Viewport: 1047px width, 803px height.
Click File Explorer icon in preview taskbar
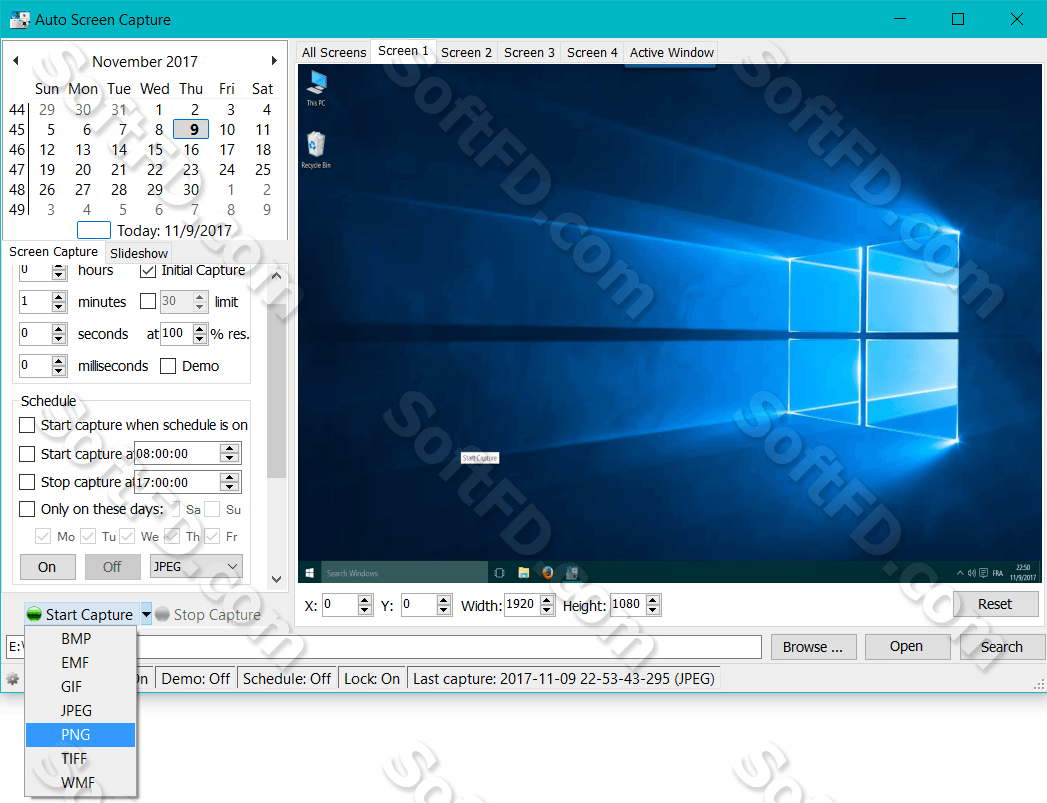click(x=524, y=573)
